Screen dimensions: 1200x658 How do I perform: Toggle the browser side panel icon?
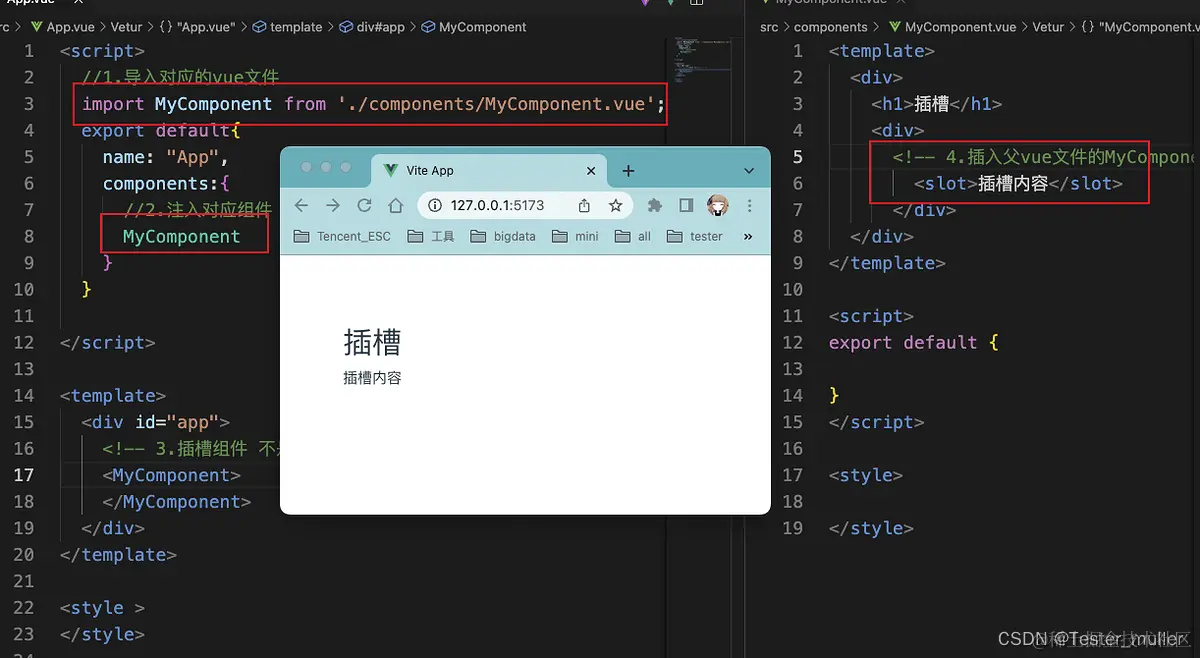pos(687,205)
